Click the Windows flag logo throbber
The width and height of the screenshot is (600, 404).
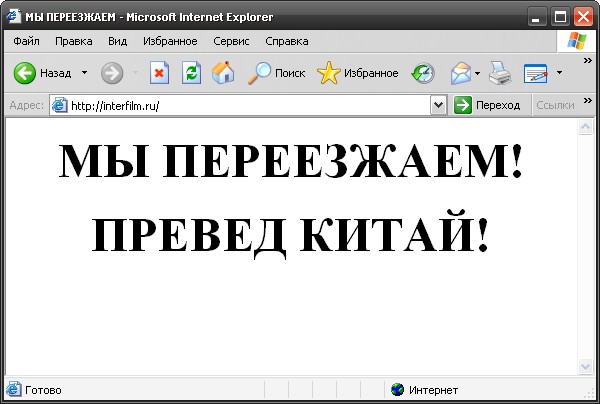coord(577,41)
